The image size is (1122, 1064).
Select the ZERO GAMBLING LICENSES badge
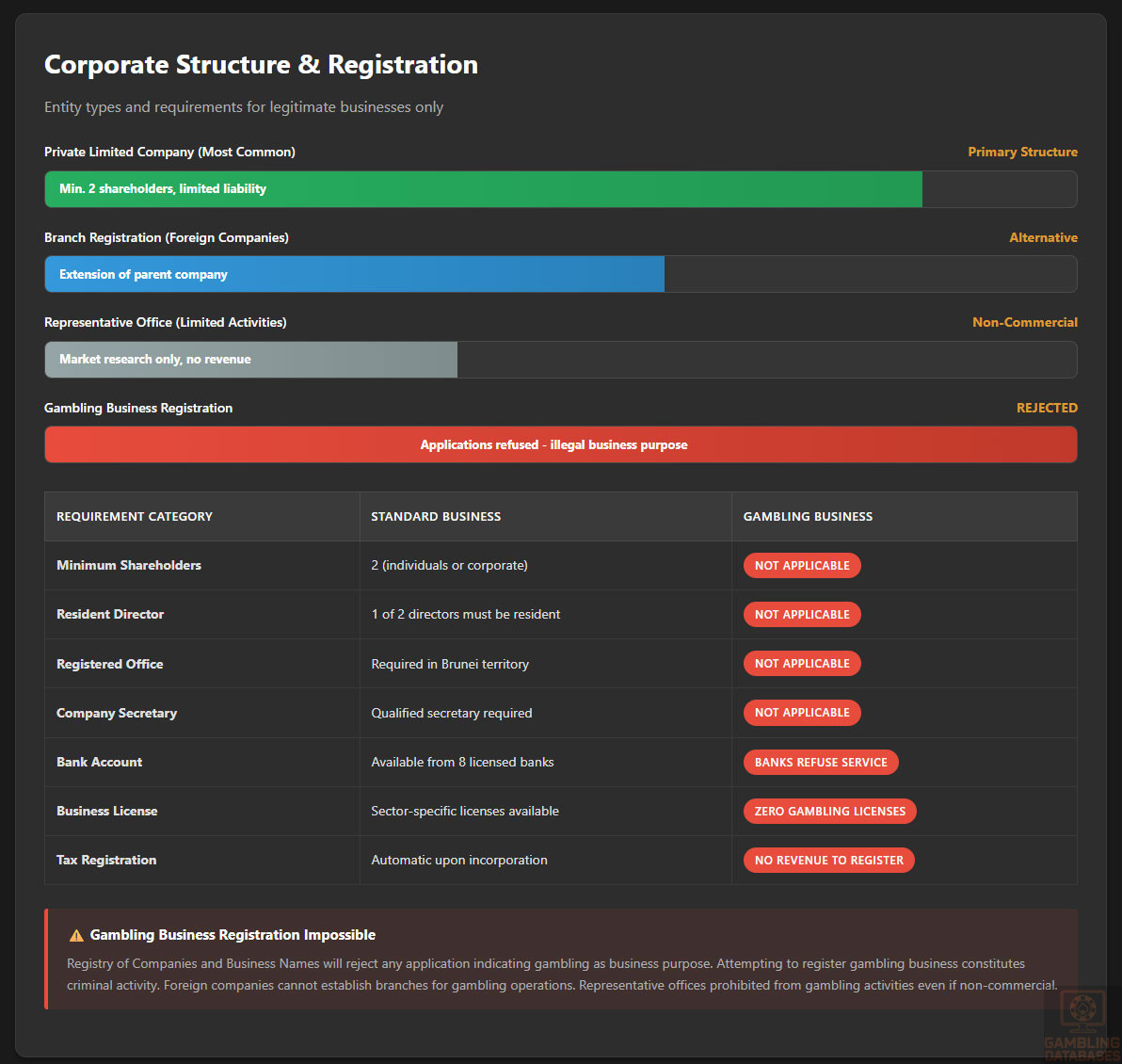(829, 811)
